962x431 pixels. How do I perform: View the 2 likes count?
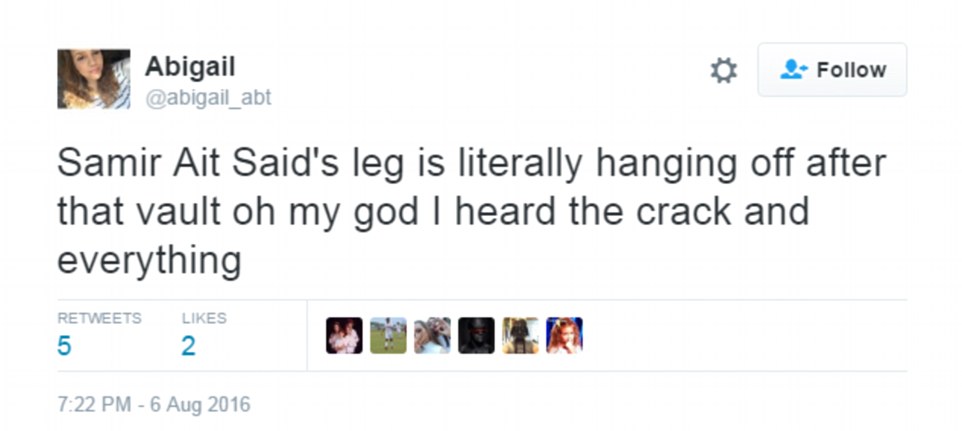click(x=188, y=346)
